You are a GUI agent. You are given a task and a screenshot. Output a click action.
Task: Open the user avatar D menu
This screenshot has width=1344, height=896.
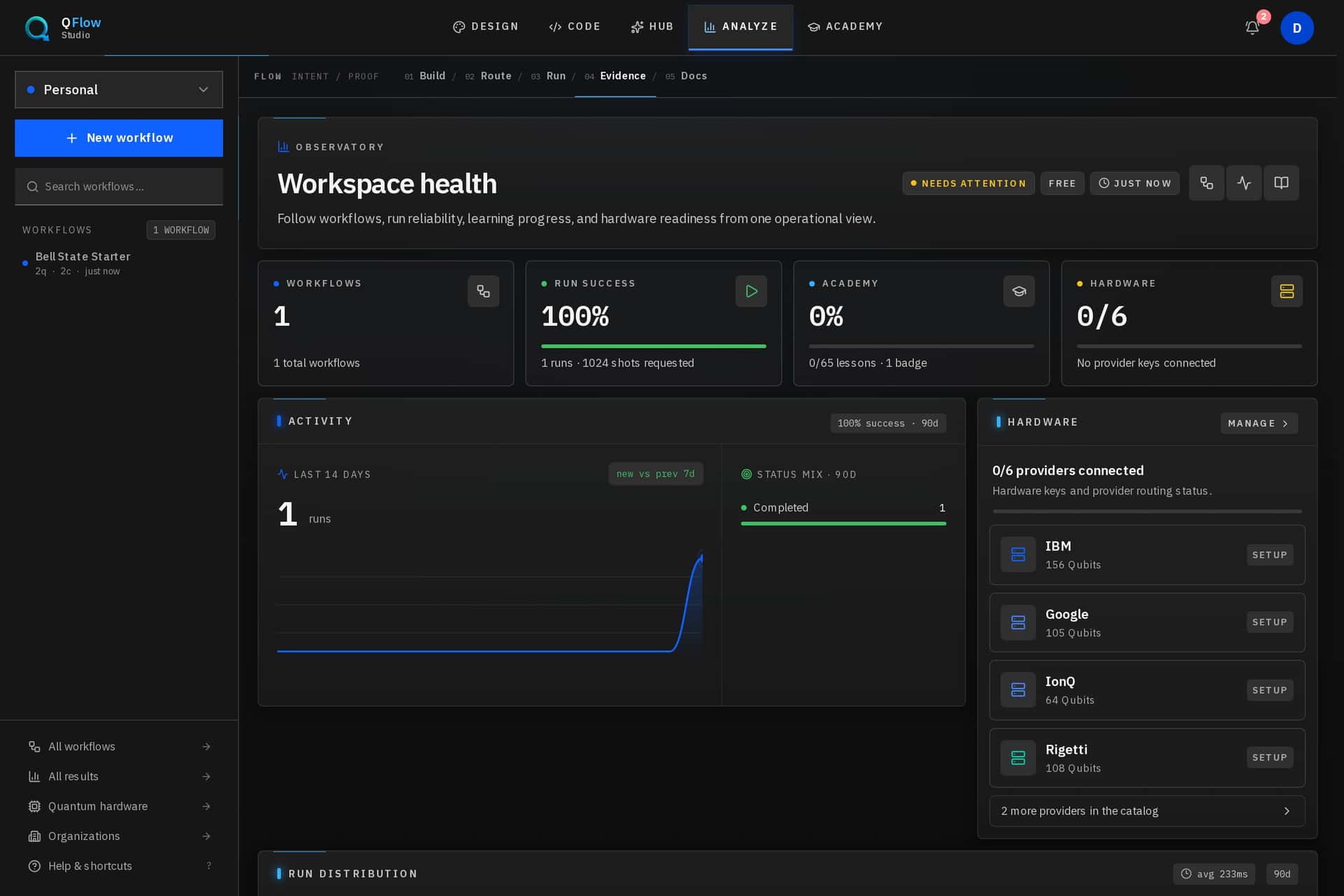coord(1296,28)
